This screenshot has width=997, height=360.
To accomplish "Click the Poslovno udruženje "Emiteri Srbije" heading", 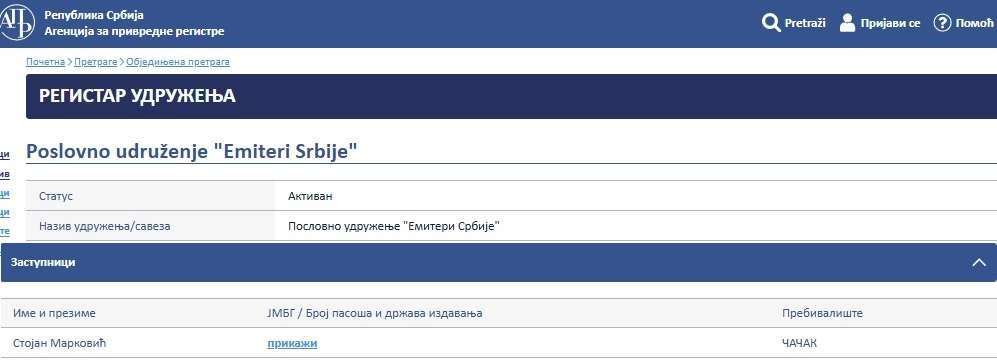I will click(x=191, y=152).
